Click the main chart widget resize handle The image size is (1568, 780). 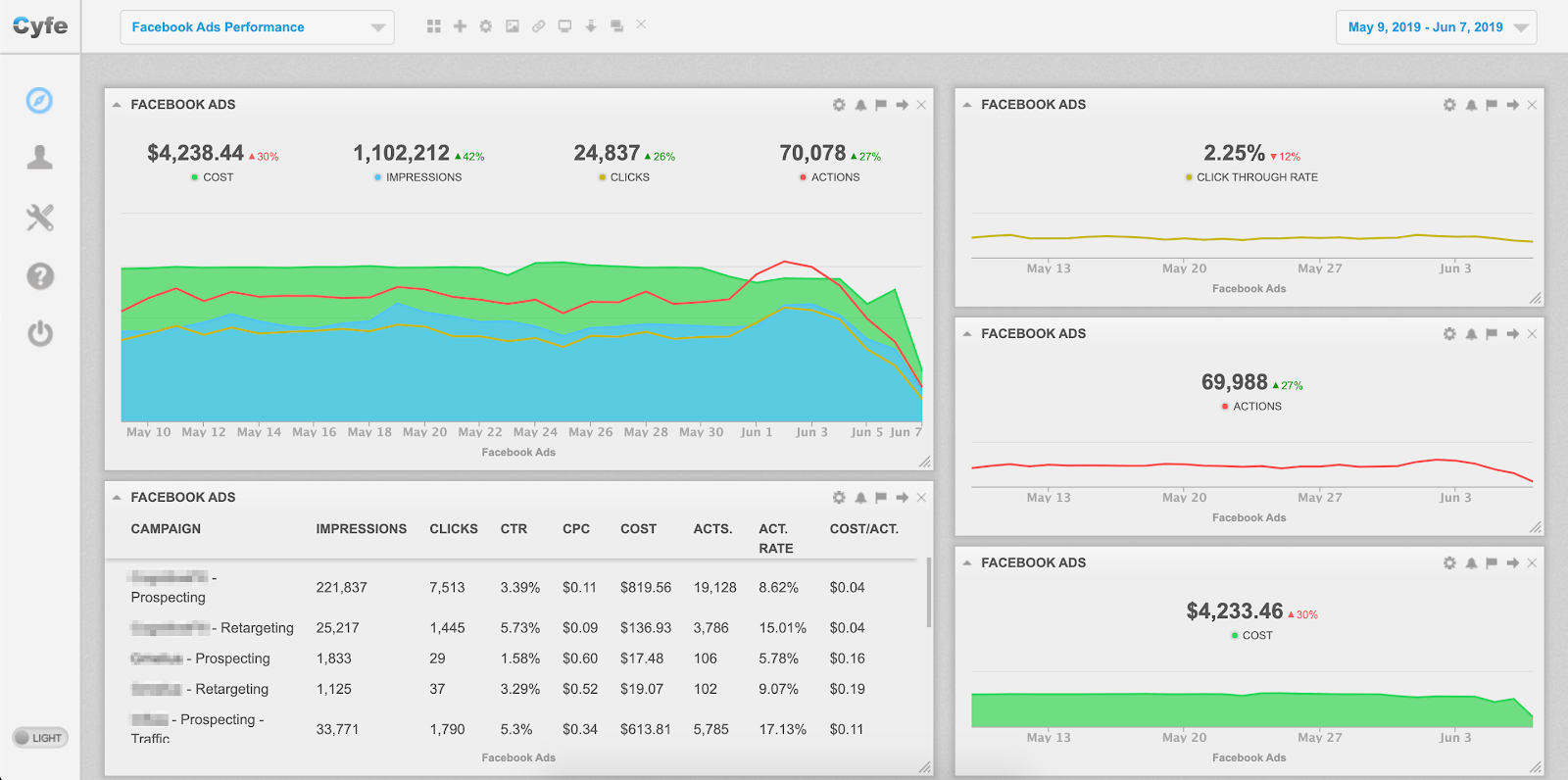pos(924,462)
